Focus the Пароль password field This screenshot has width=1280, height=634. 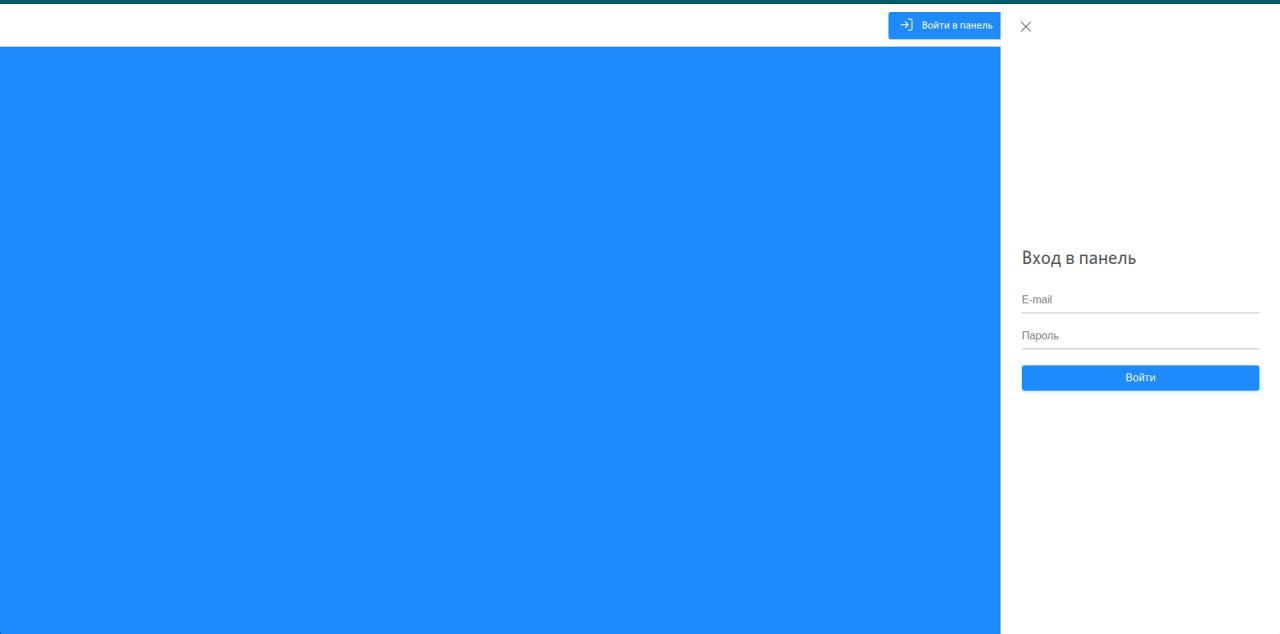coord(1140,336)
